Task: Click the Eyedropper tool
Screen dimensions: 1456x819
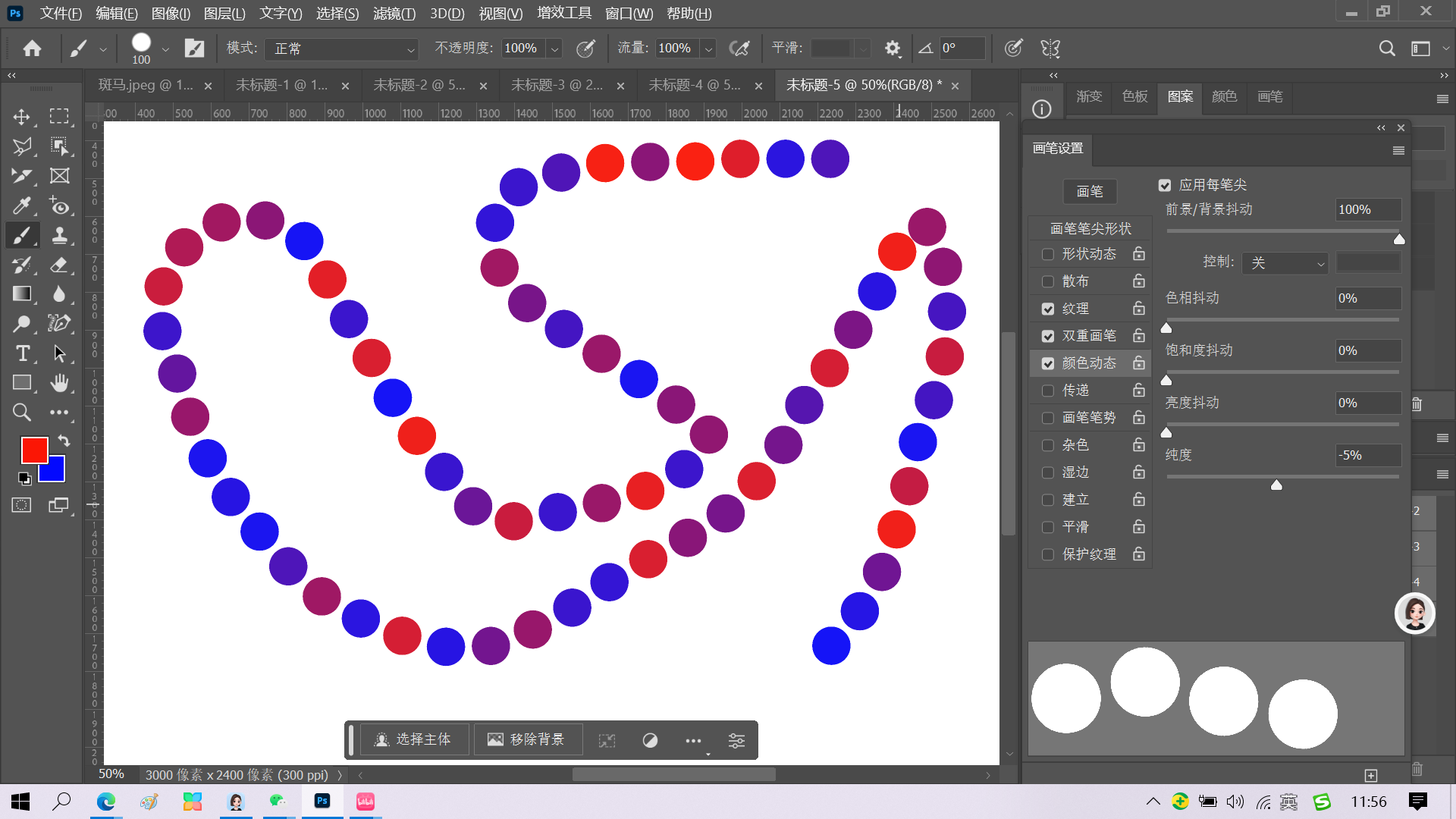Action: (21, 206)
